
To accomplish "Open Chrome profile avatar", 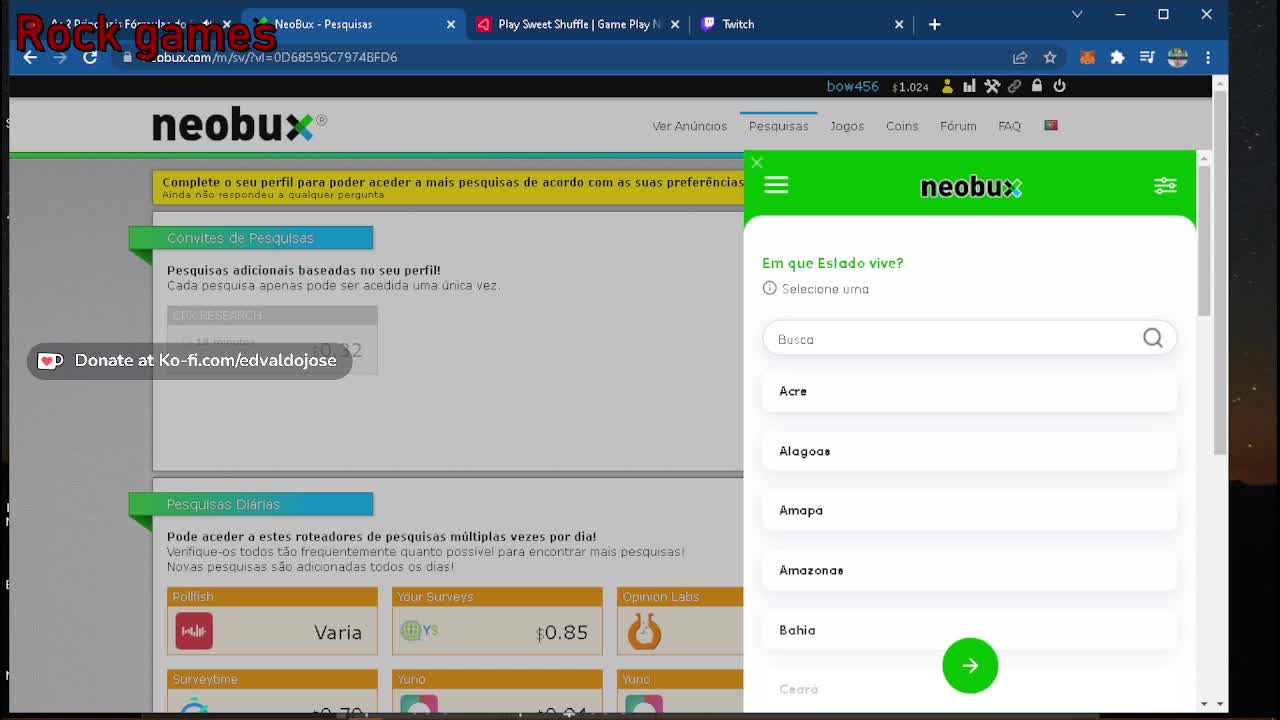I will (x=1178, y=58).
